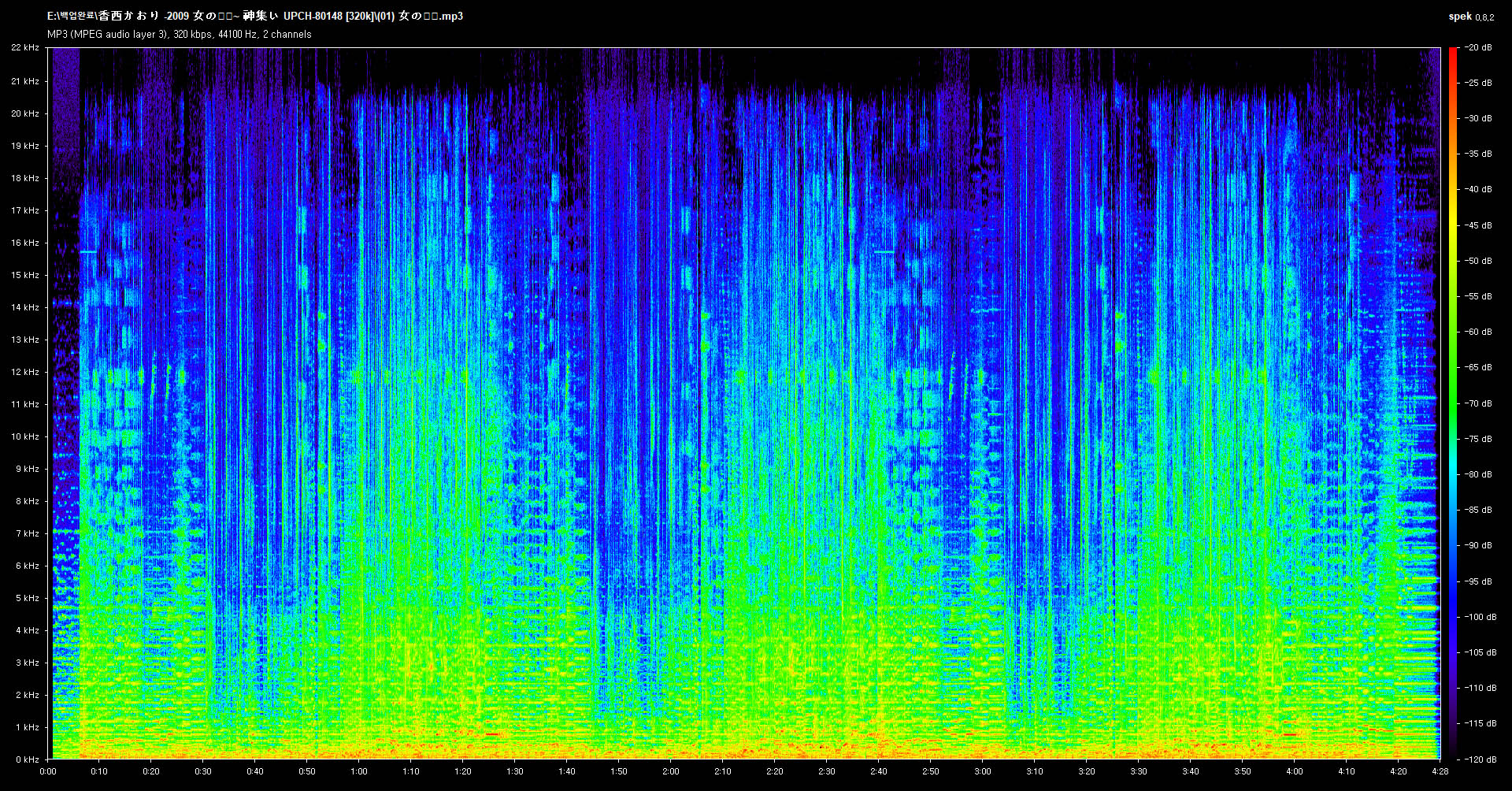Click the 1:20 time axis label
The width and height of the screenshot is (1512, 791).
[x=463, y=771]
